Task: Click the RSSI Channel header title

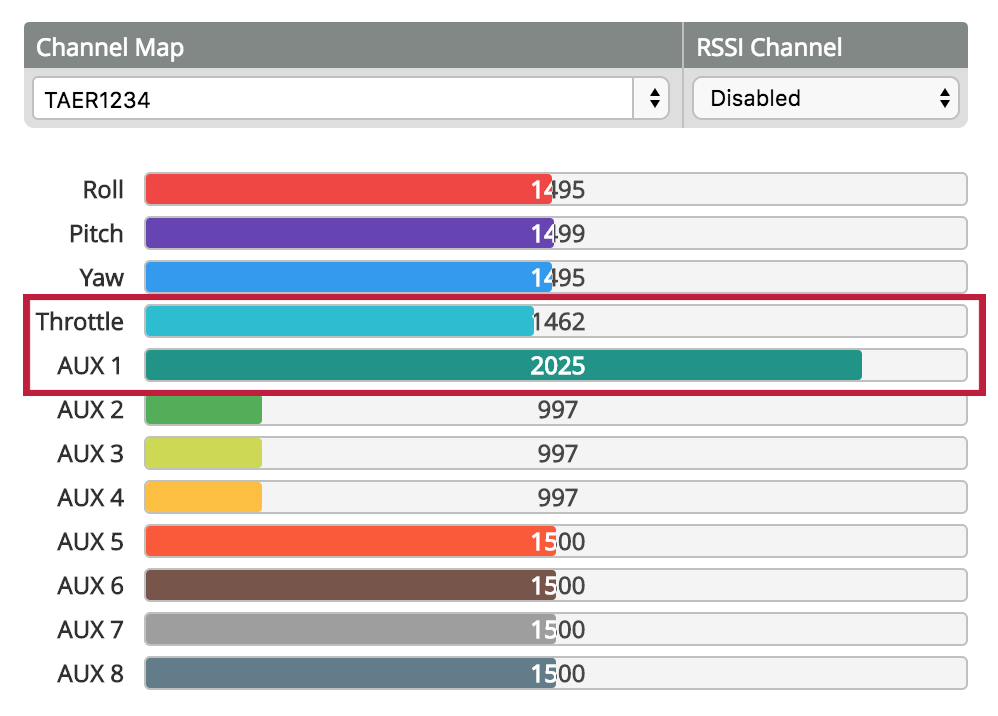Action: (769, 47)
